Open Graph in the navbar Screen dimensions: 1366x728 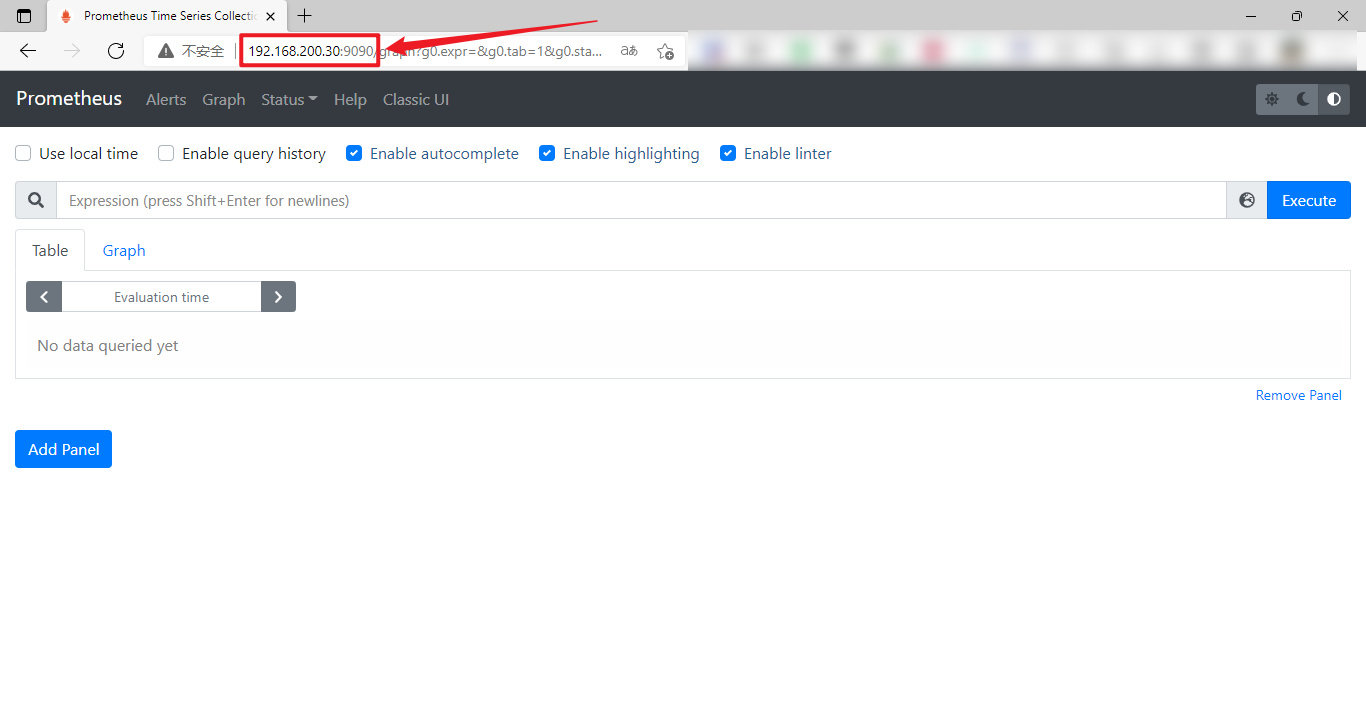224,99
